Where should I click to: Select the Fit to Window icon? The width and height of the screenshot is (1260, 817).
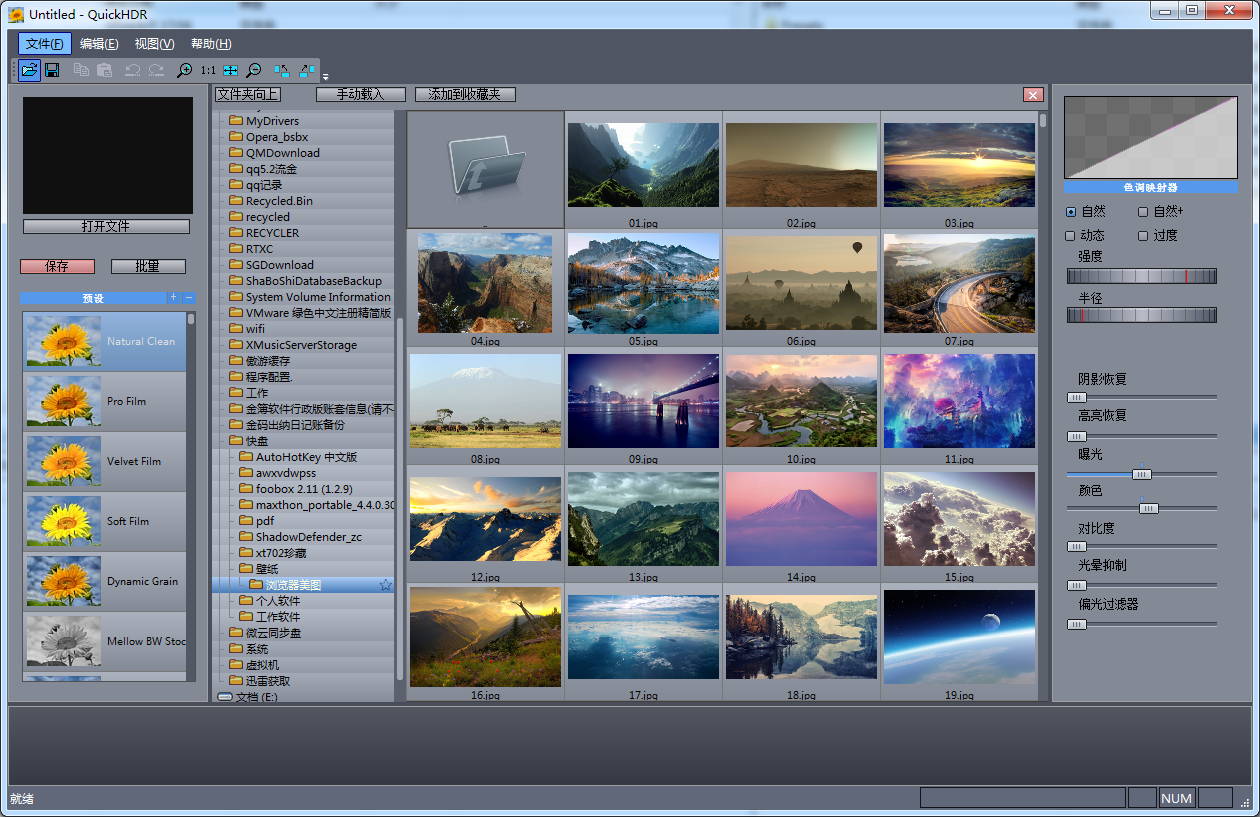pos(230,70)
